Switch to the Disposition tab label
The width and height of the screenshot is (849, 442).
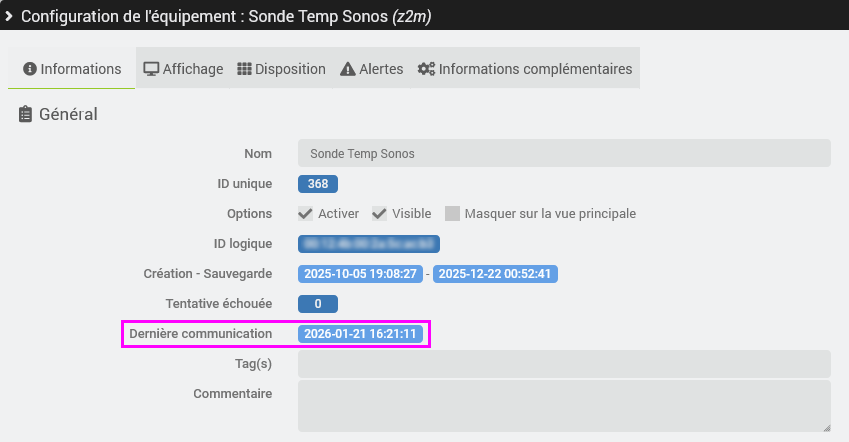(290, 69)
